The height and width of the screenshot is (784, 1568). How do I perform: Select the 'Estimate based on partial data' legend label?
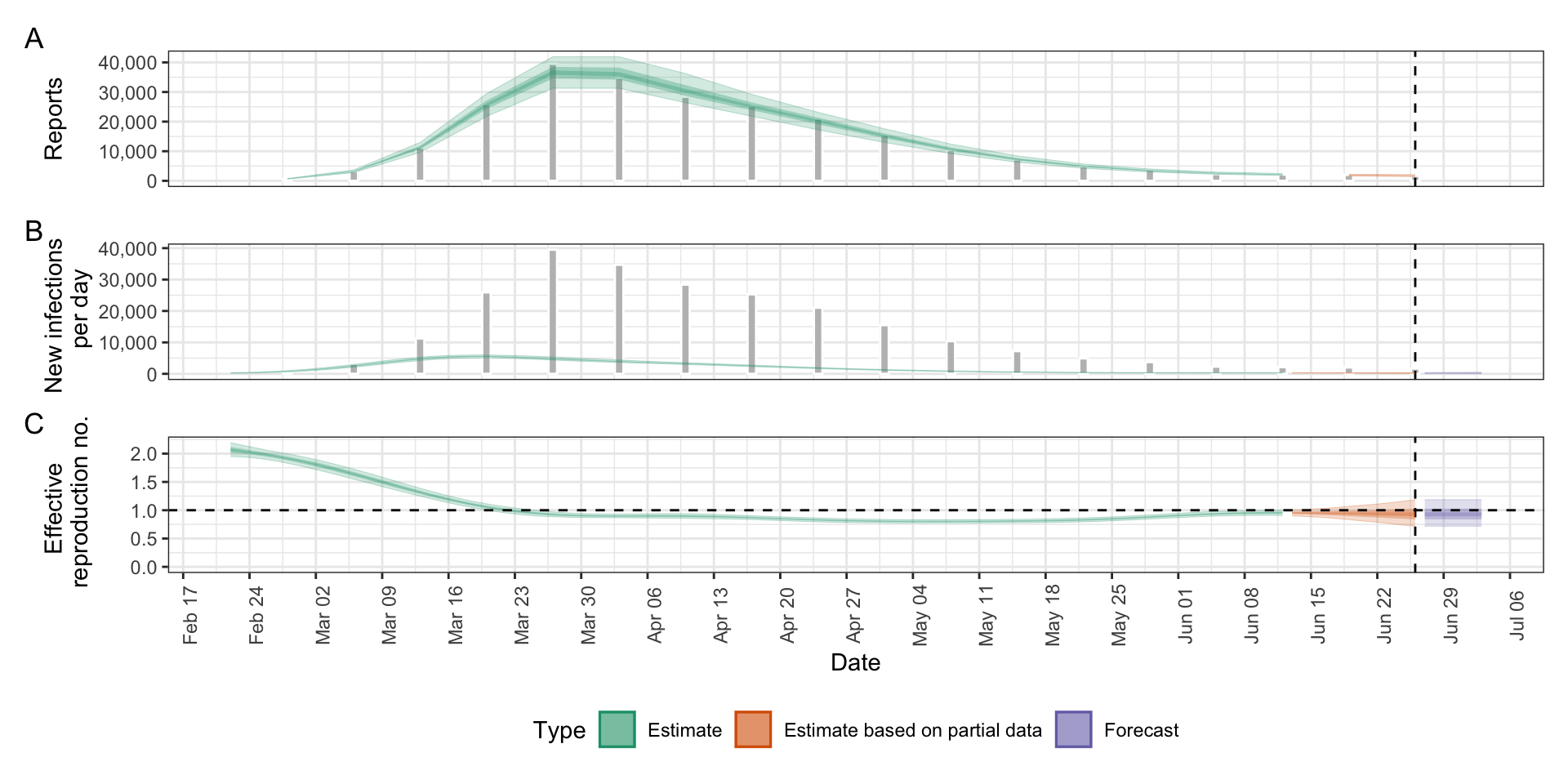coord(912,730)
